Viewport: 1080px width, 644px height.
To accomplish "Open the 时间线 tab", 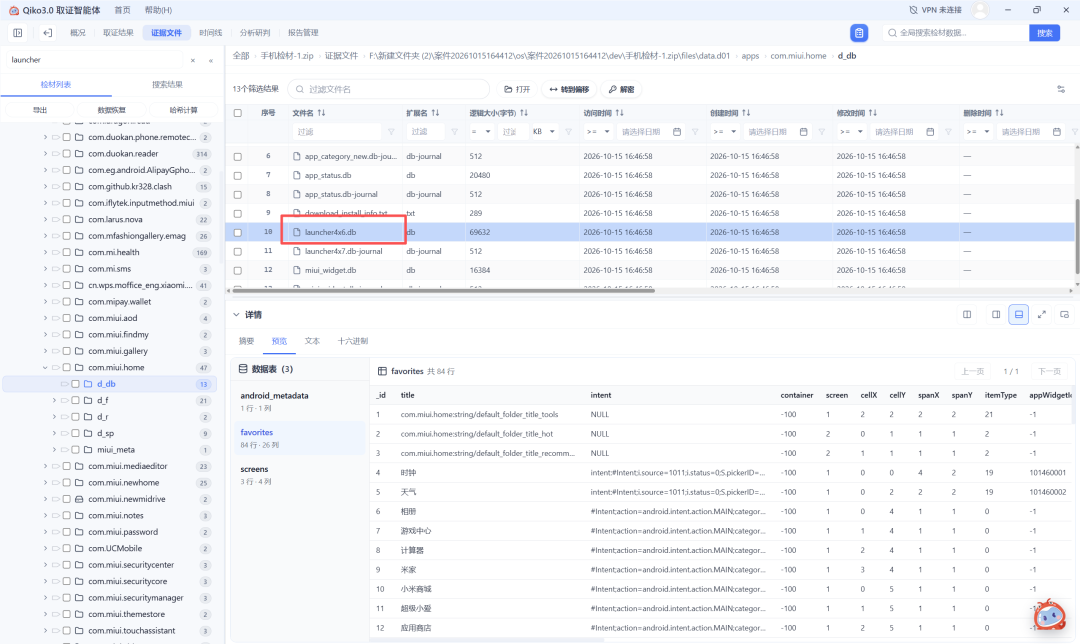I will [211, 32].
